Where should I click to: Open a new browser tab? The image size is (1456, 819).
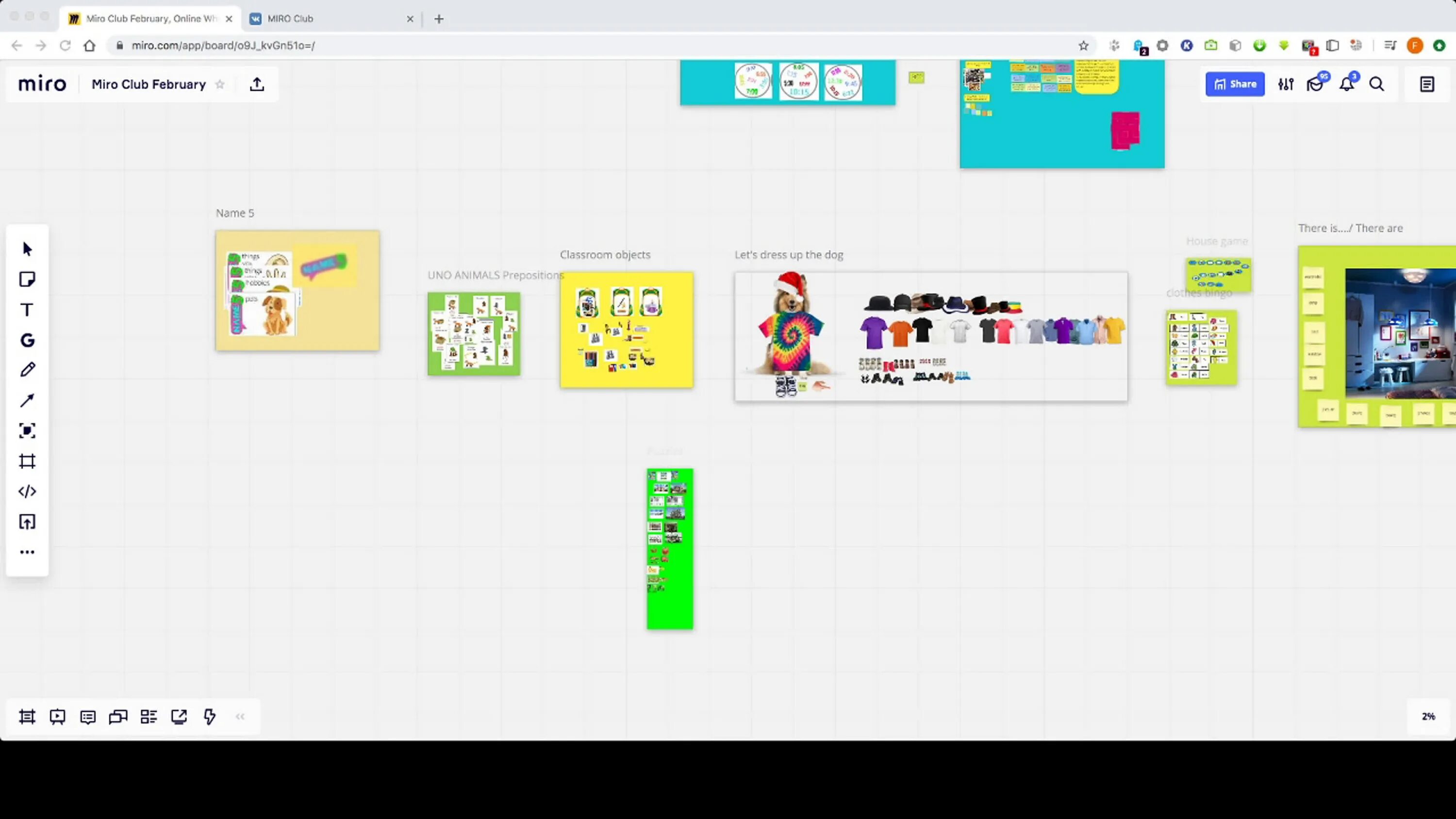pyautogui.click(x=439, y=18)
